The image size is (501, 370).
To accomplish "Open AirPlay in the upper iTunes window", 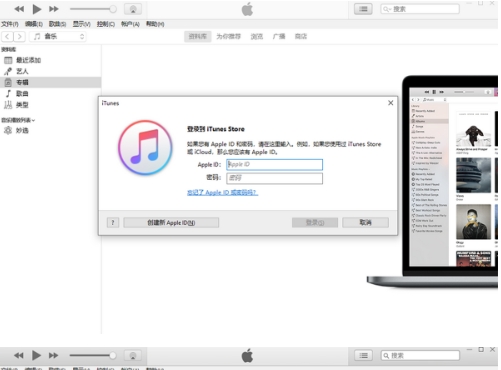I will [133, 9].
